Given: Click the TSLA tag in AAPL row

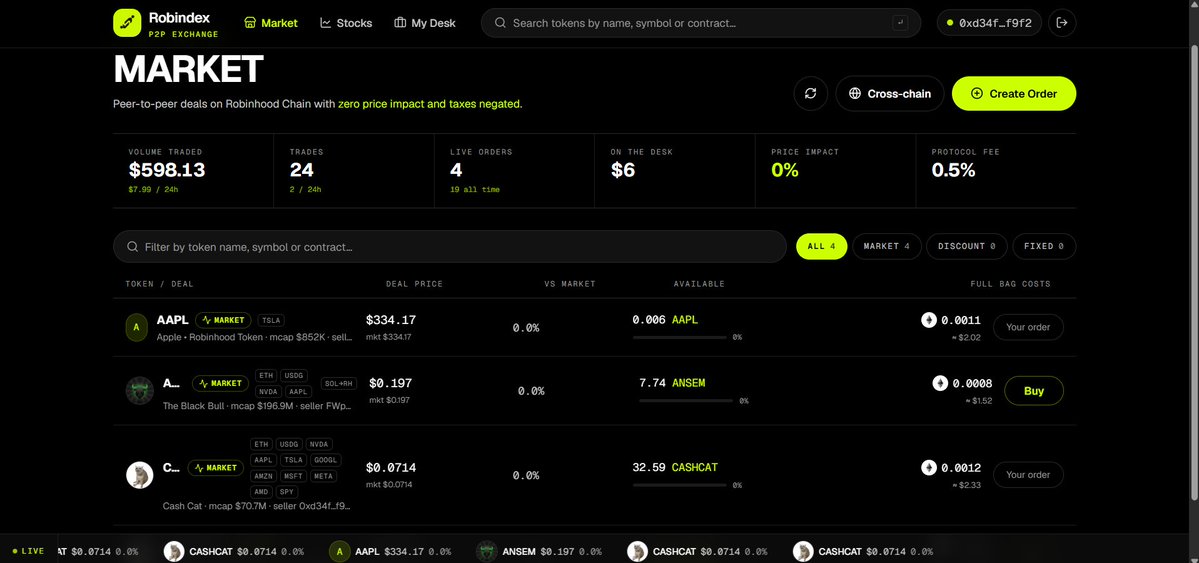Looking at the screenshot, I should pos(271,320).
